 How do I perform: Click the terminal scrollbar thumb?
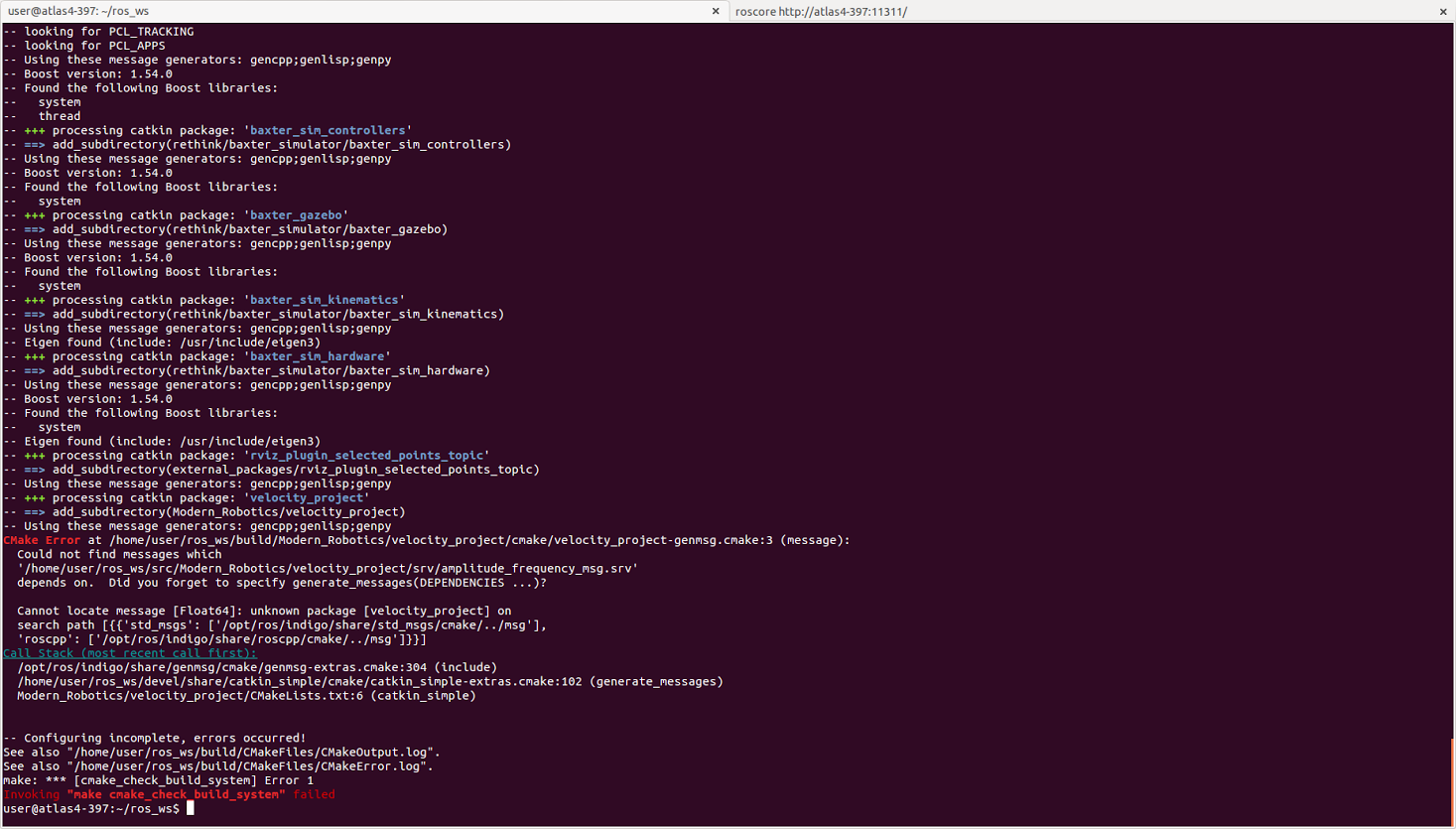click(1452, 780)
